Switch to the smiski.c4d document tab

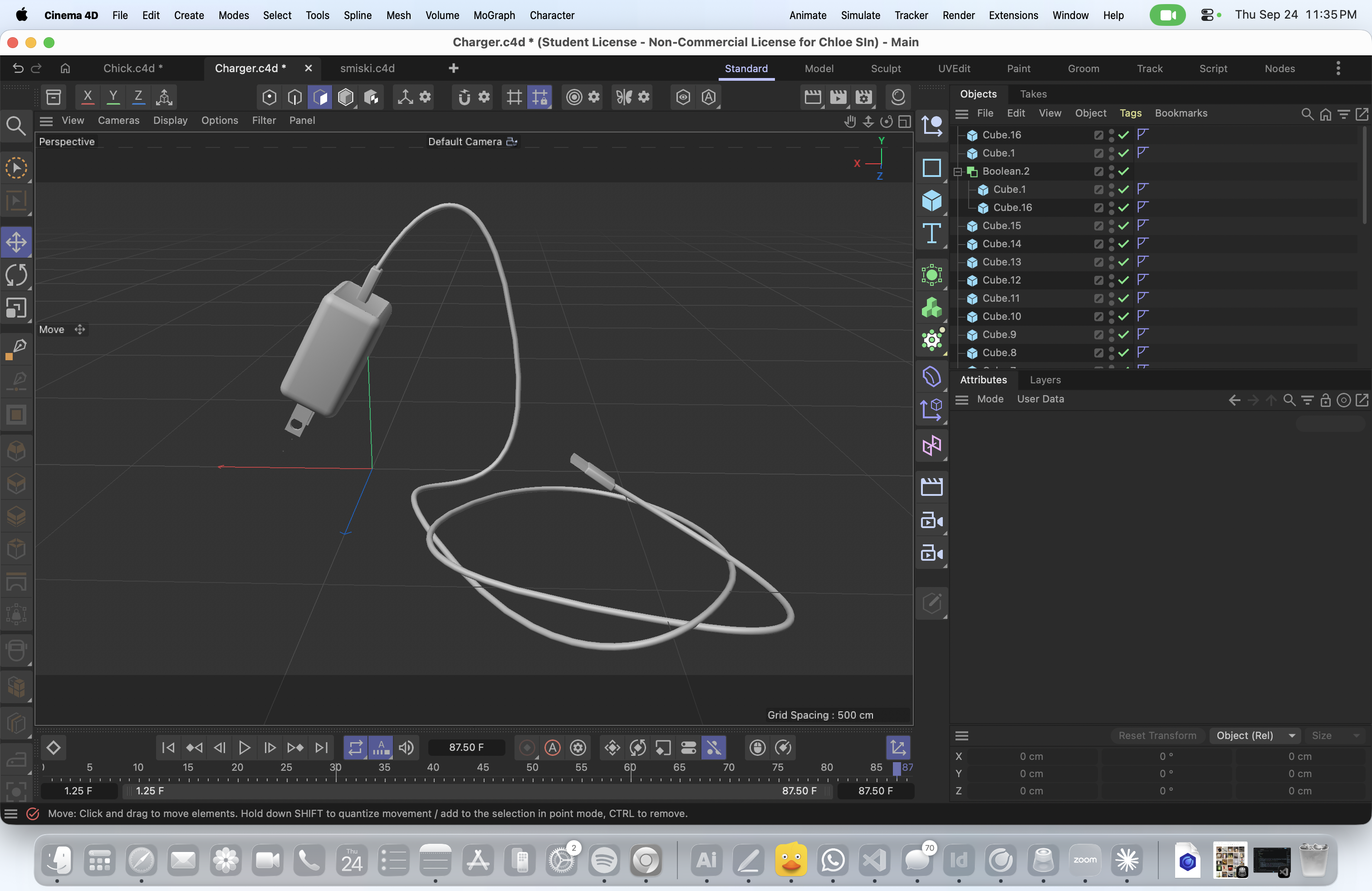367,69
